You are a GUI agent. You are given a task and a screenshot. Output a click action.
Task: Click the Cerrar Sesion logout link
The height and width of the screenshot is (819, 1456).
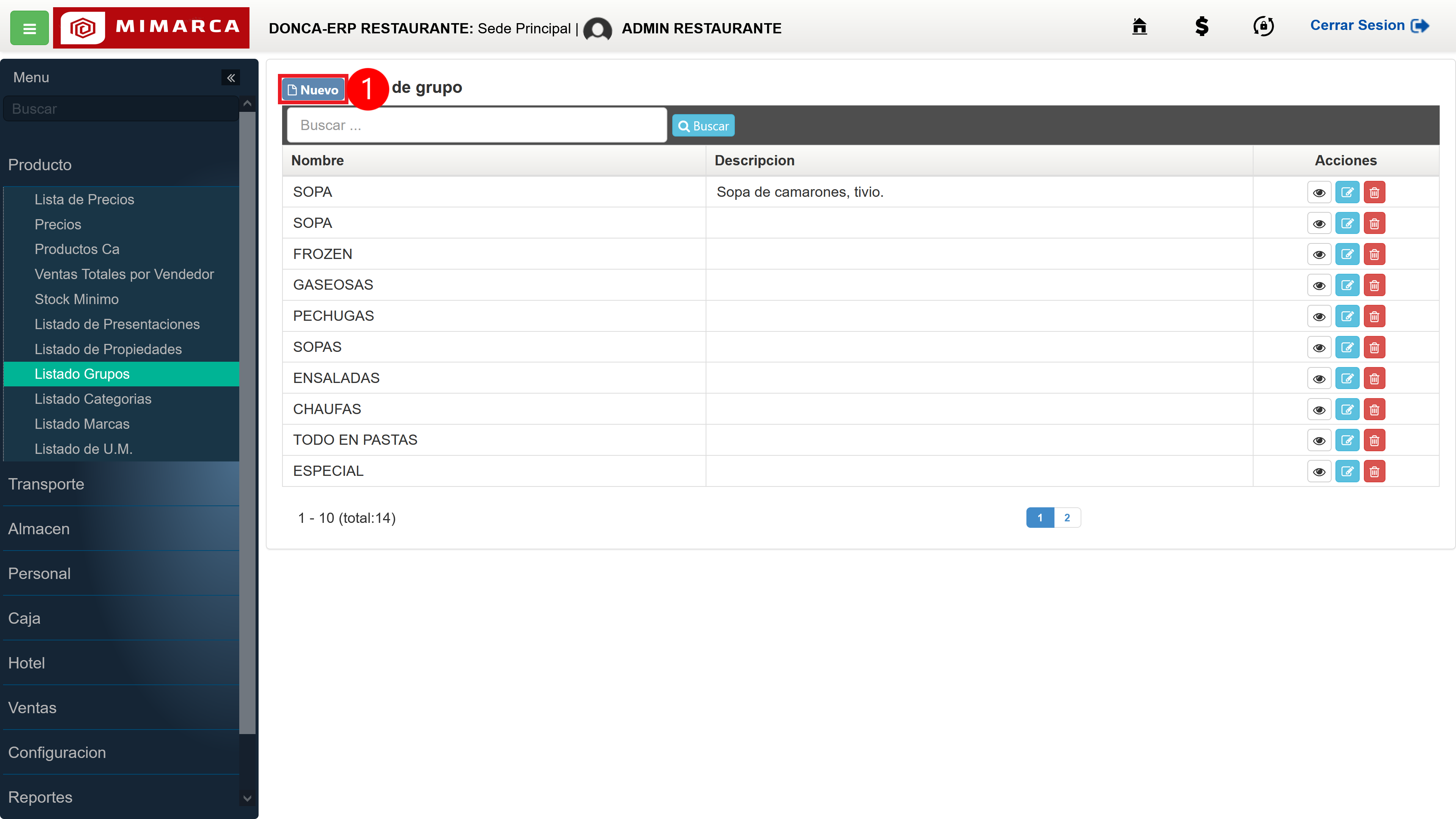[1370, 25]
